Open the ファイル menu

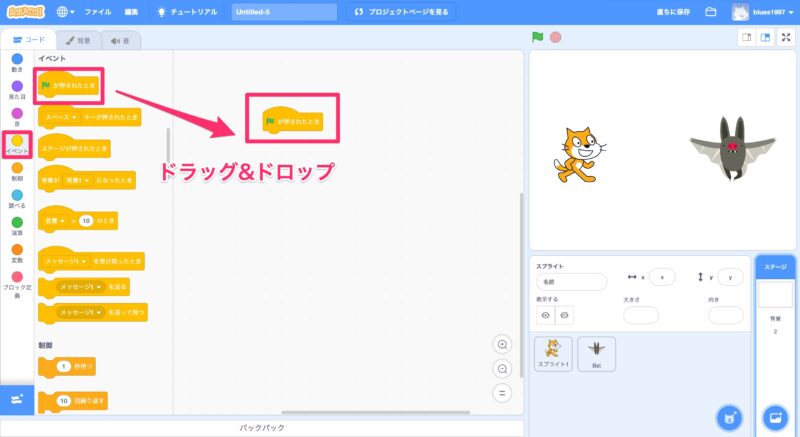[98, 12]
